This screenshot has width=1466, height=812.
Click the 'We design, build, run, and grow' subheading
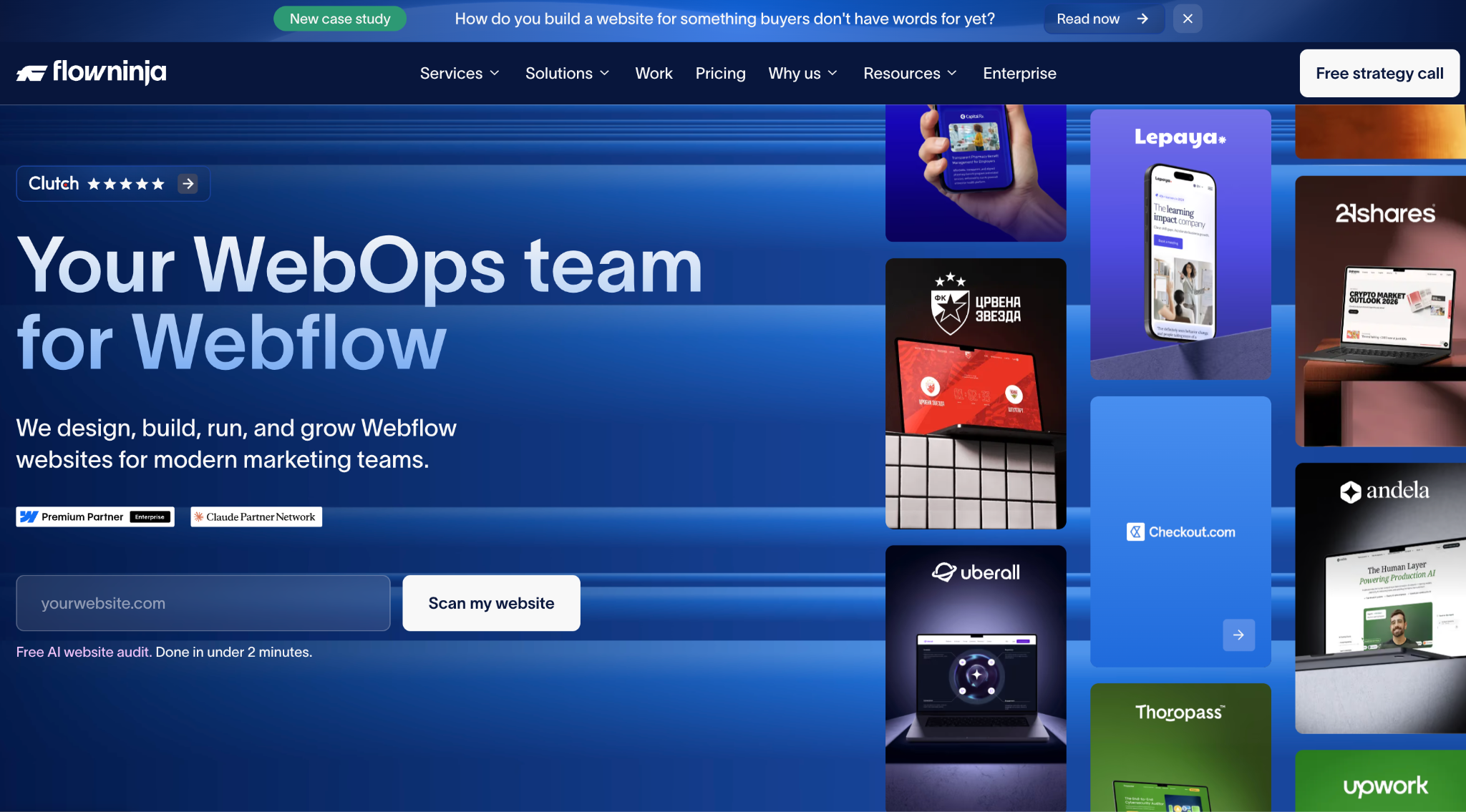coord(236,444)
